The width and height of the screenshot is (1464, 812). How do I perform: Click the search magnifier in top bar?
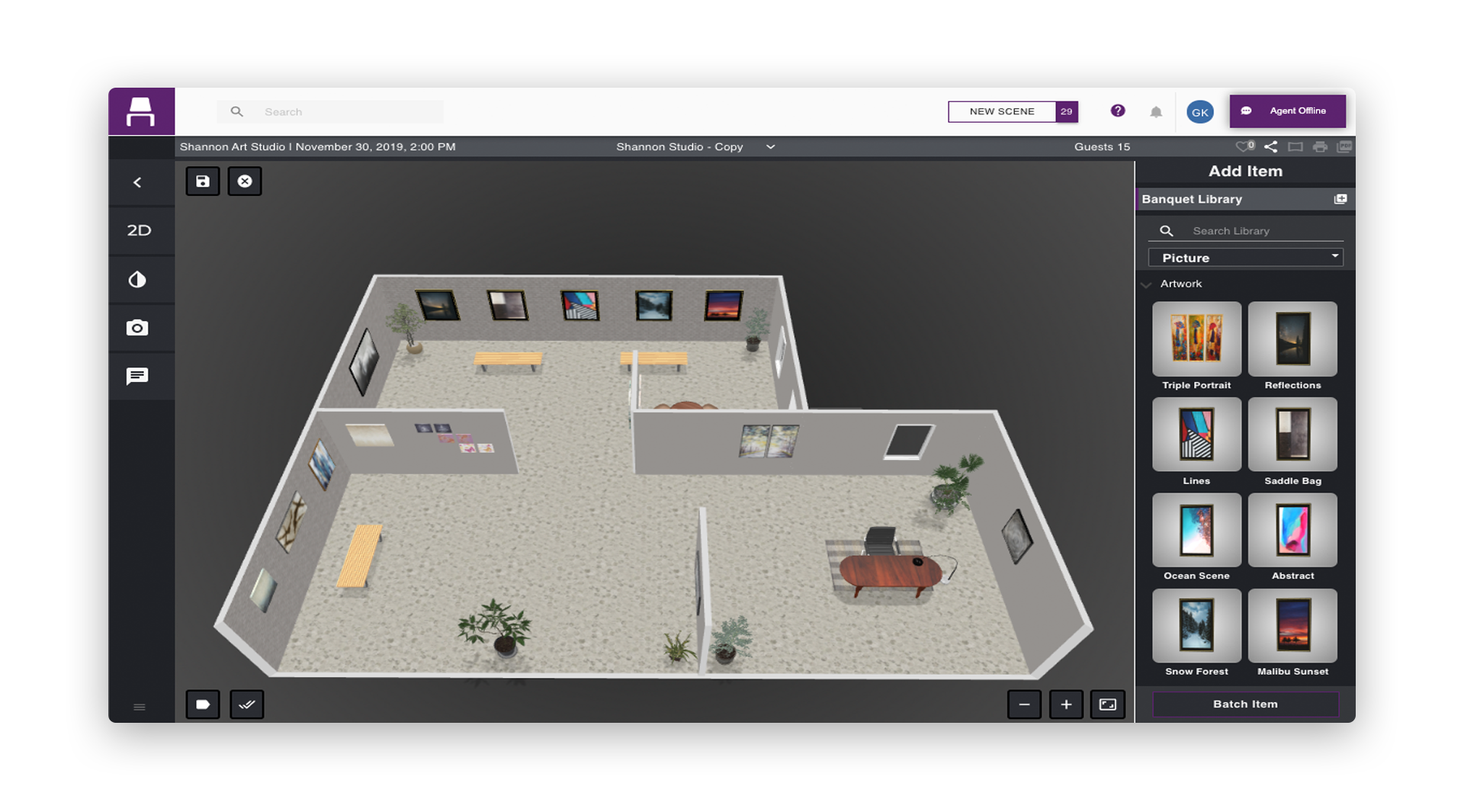[x=237, y=111]
